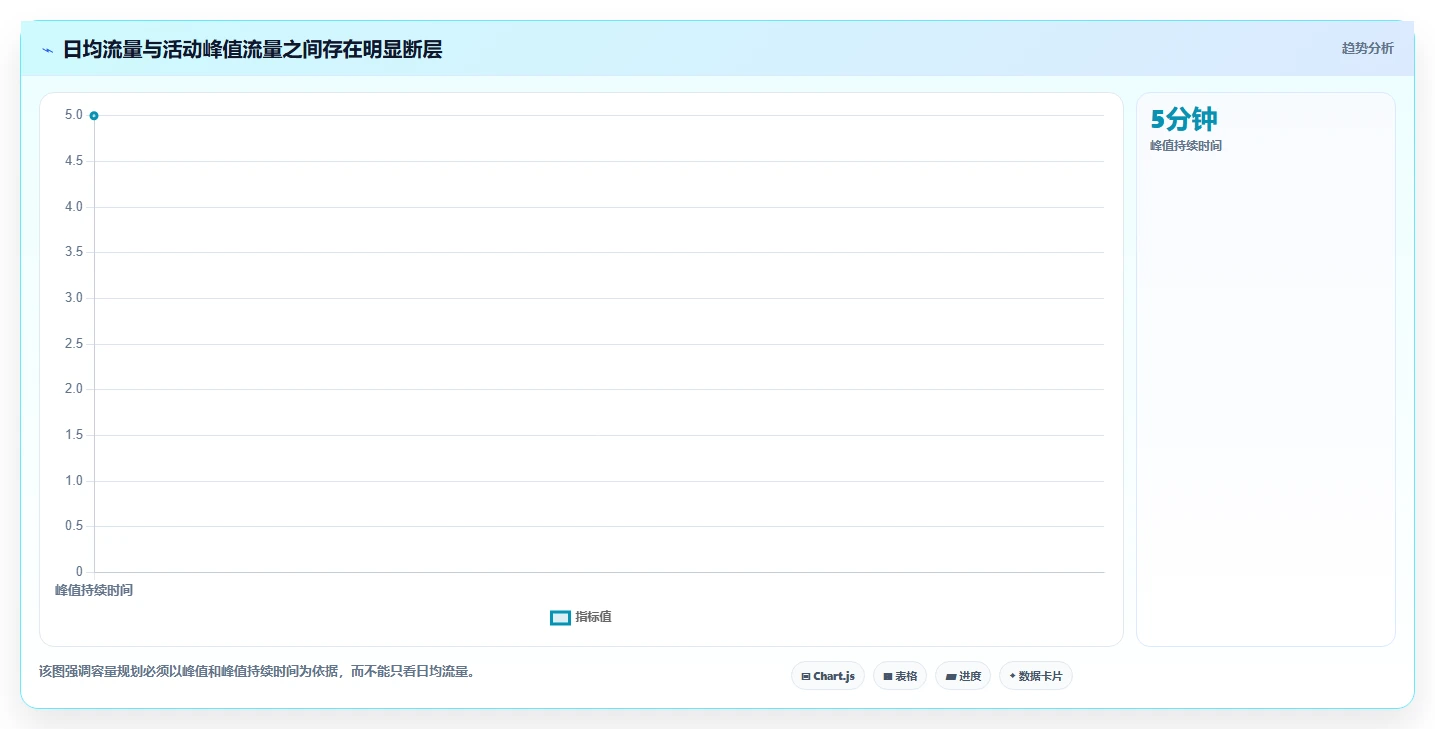This screenshot has width=1435, height=729.
Task: Click the 4.5 y-axis tick label
Action: click(74, 161)
